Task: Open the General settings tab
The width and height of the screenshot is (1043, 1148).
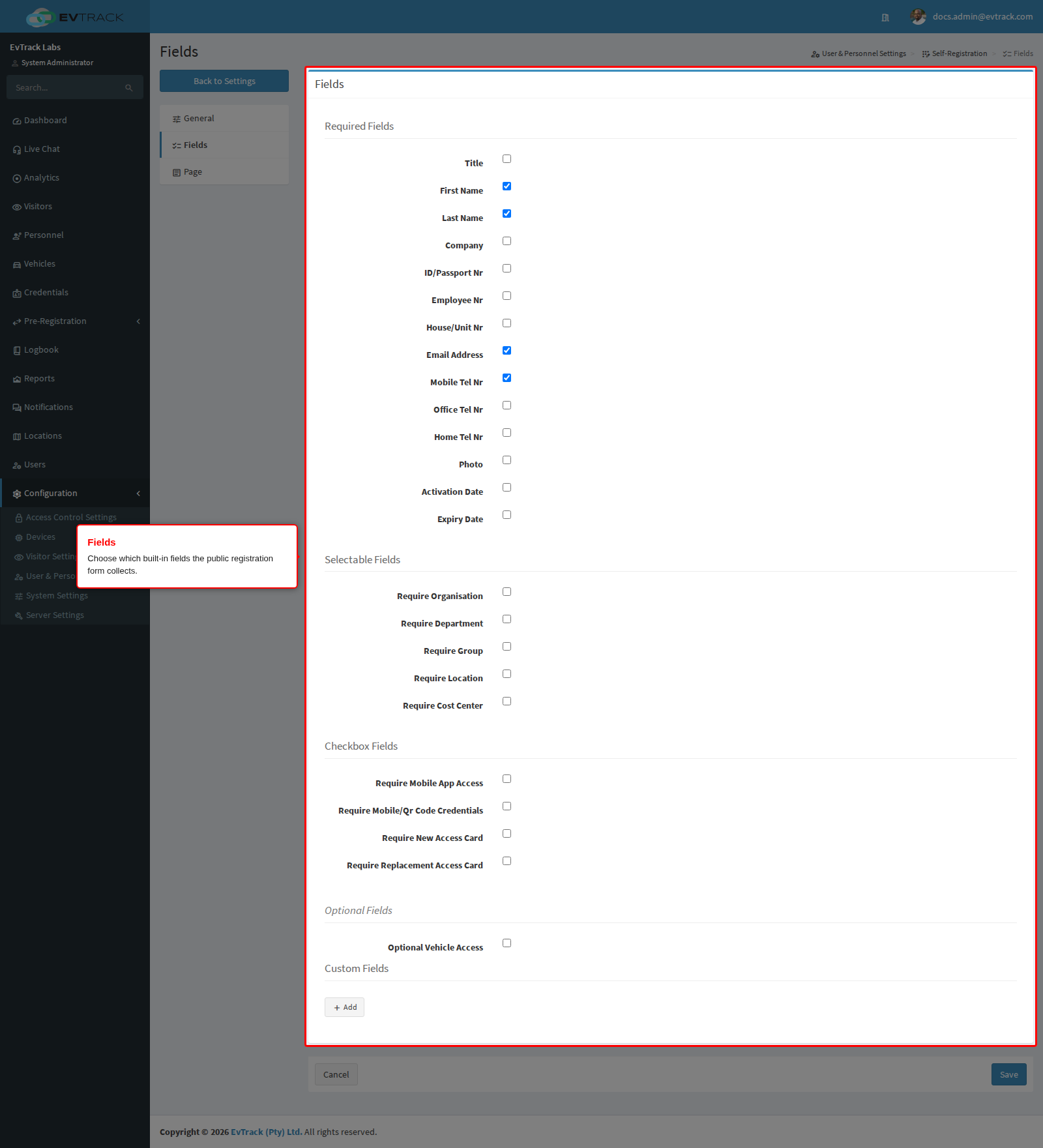Action: click(x=224, y=119)
